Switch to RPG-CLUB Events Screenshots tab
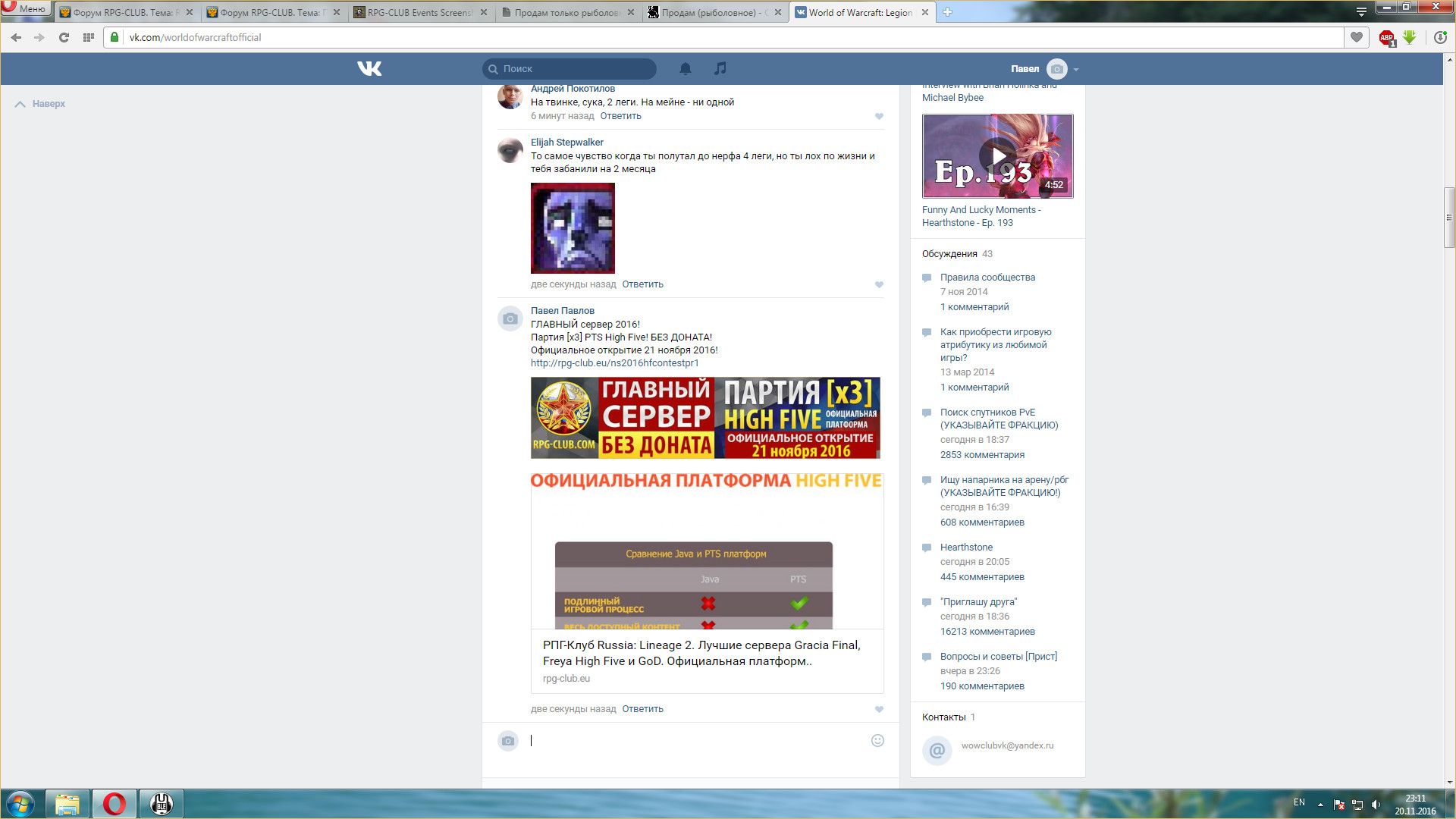The height and width of the screenshot is (819, 1456). tap(419, 13)
